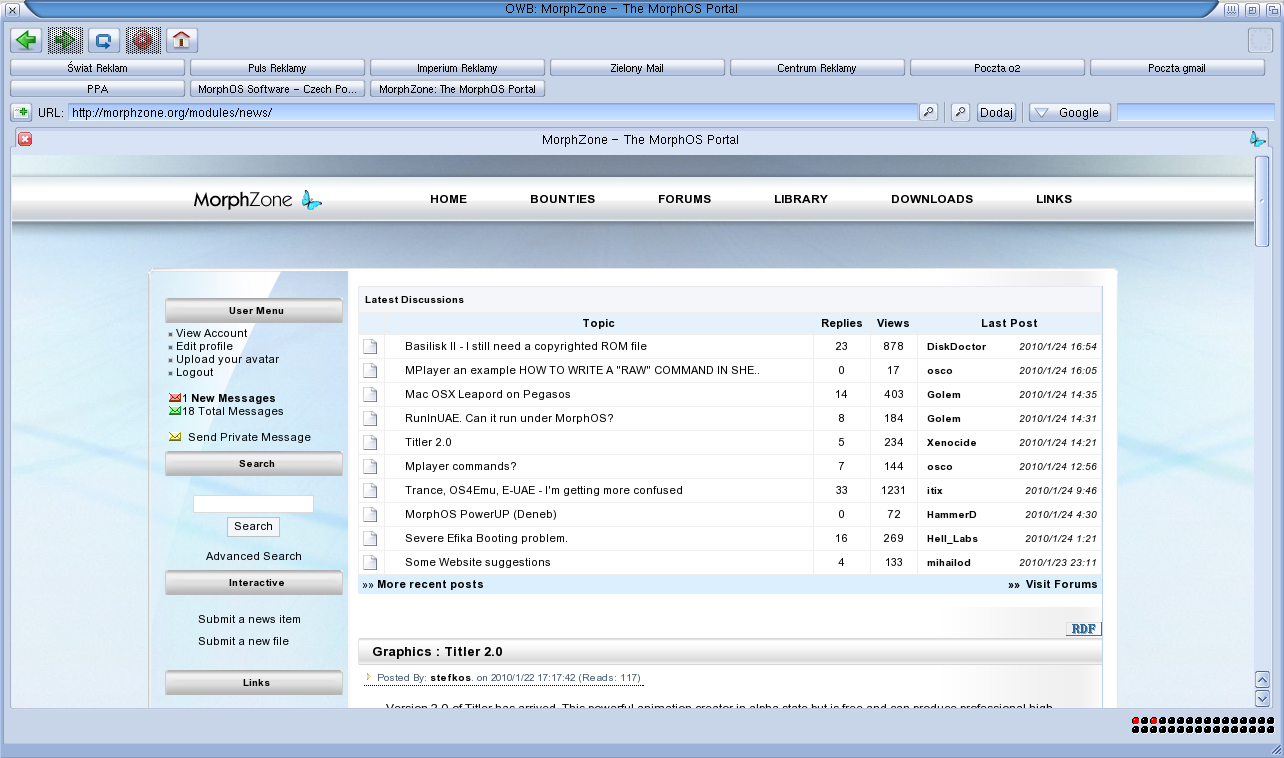Click the butterfly icon at tab bar's right
The width and height of the screenshot is (1284, 758).
click(x=1257, y=139)
